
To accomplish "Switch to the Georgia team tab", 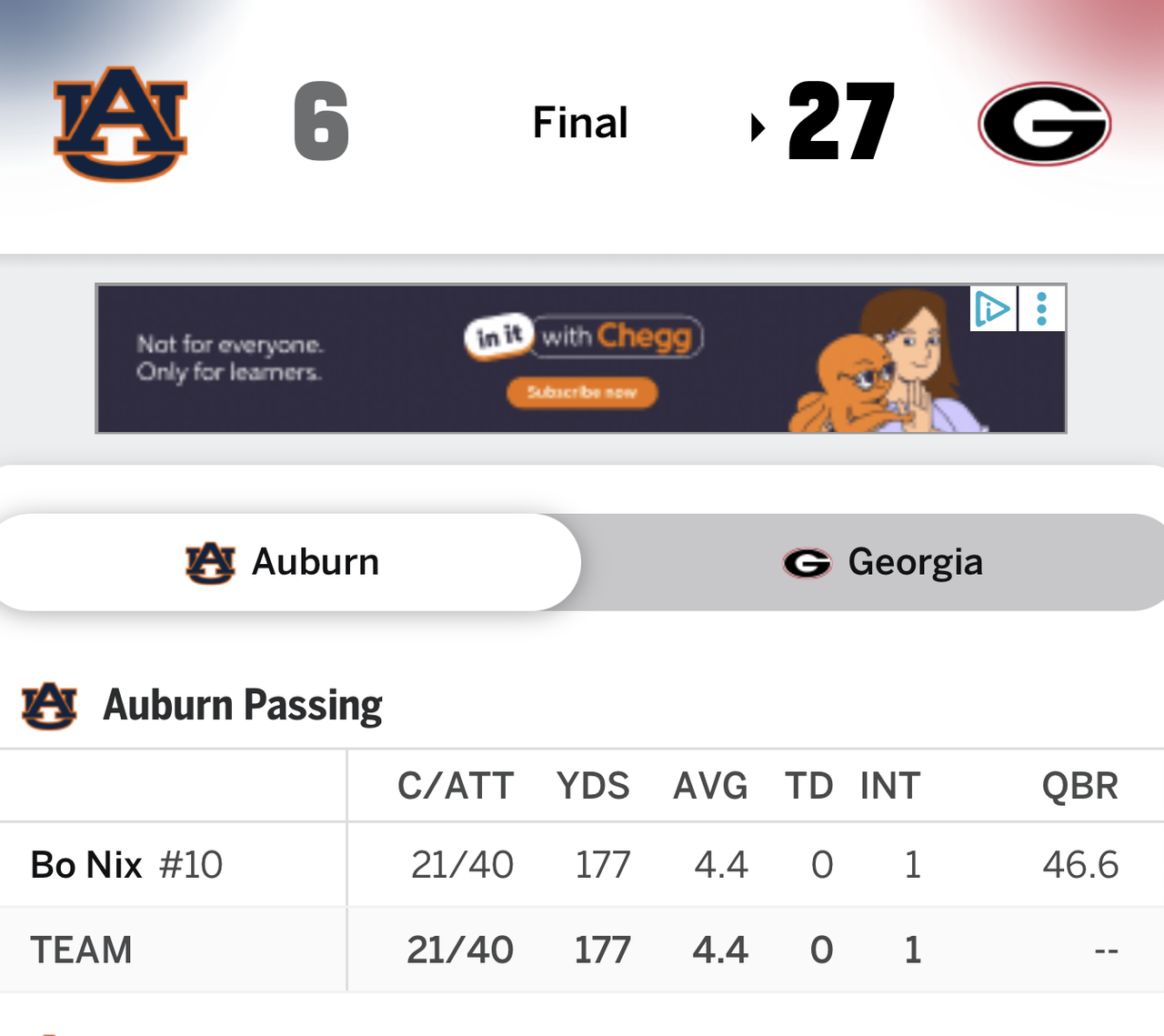I will tap(882, 563).
